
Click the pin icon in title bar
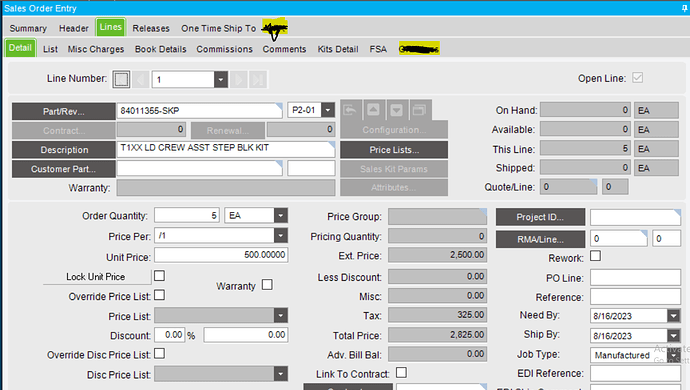point(684,8)
